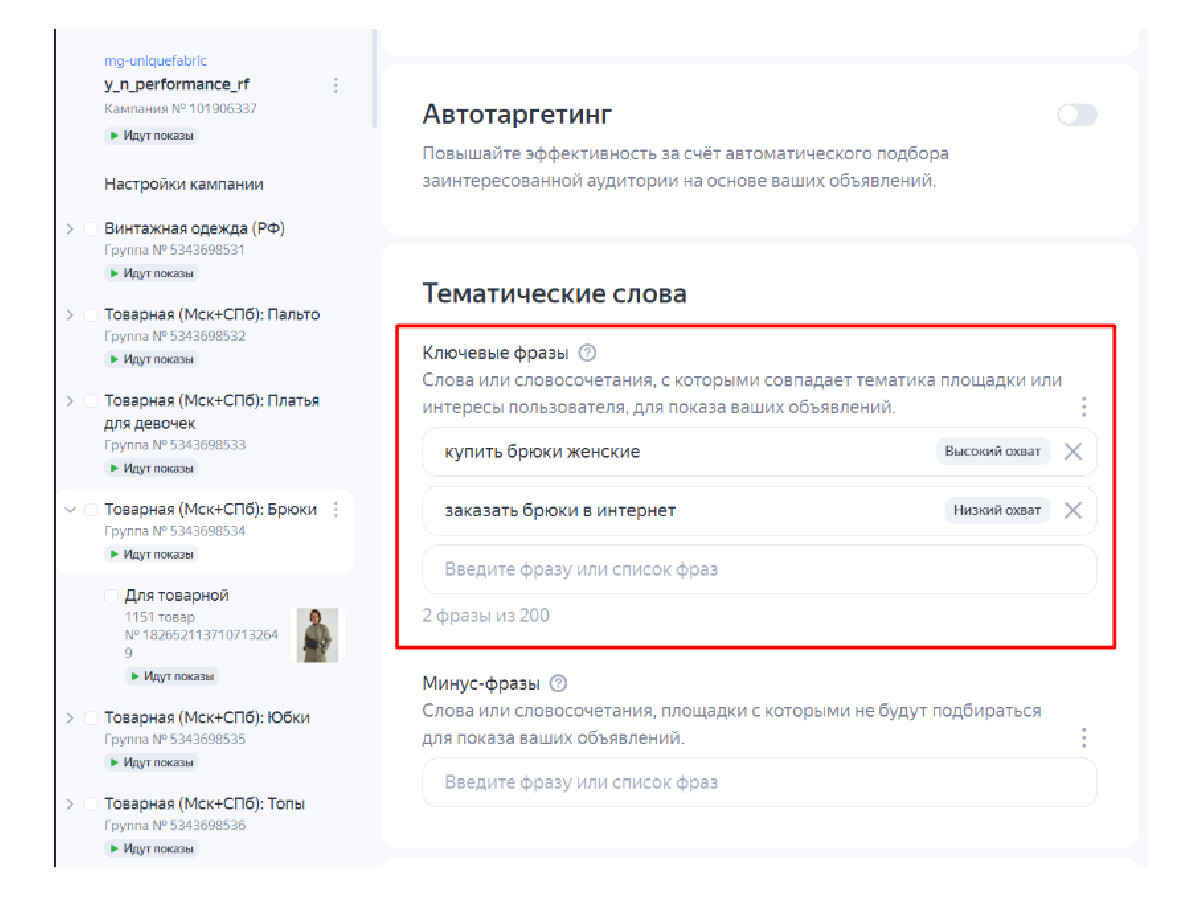Image resolution: width=1200 pixels, height=907 pixels.
Task: Collapse the Товарная Брюки group
Action: pyautogui.click(x=70, y=510)
